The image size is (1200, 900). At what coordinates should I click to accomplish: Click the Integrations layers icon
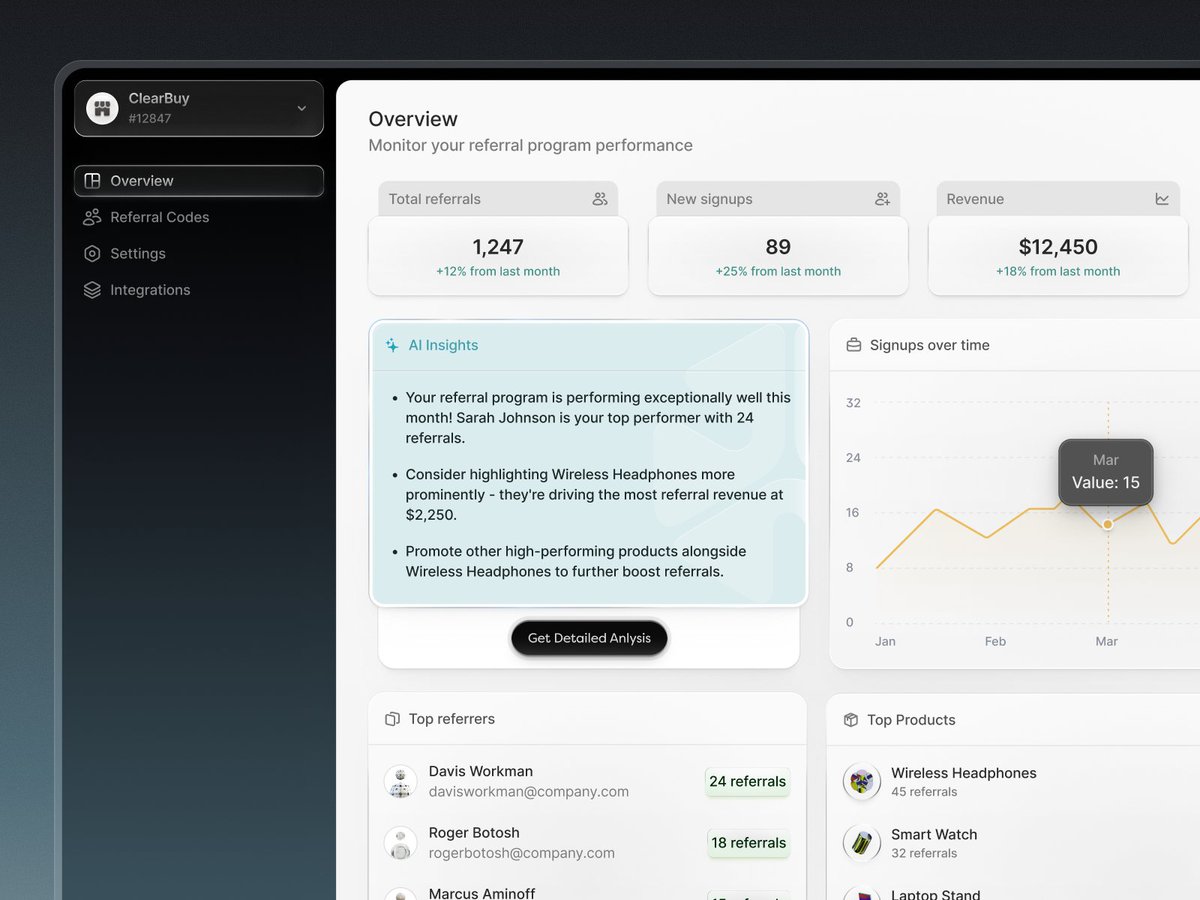92,290
